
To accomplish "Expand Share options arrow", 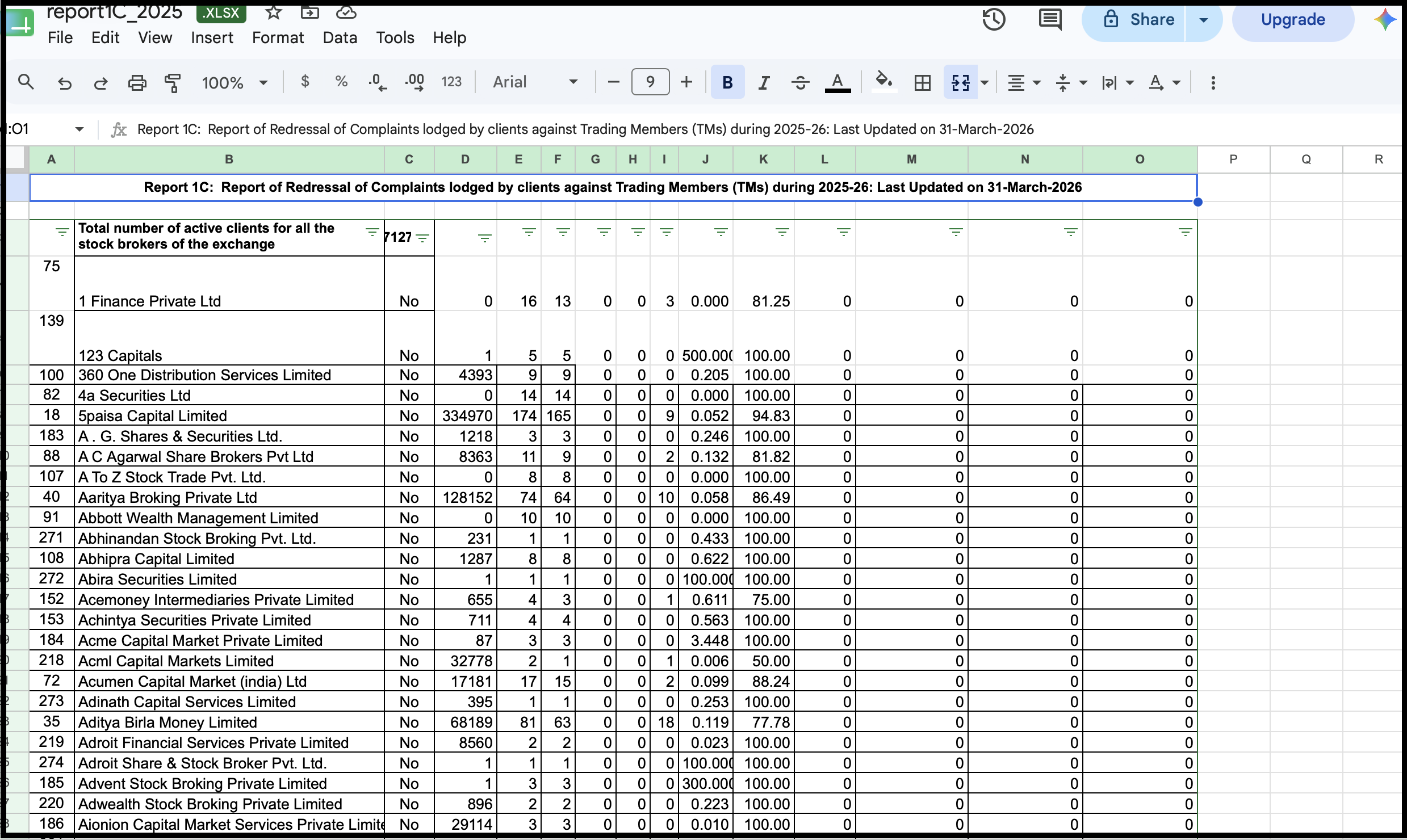I will [1204, 20].
